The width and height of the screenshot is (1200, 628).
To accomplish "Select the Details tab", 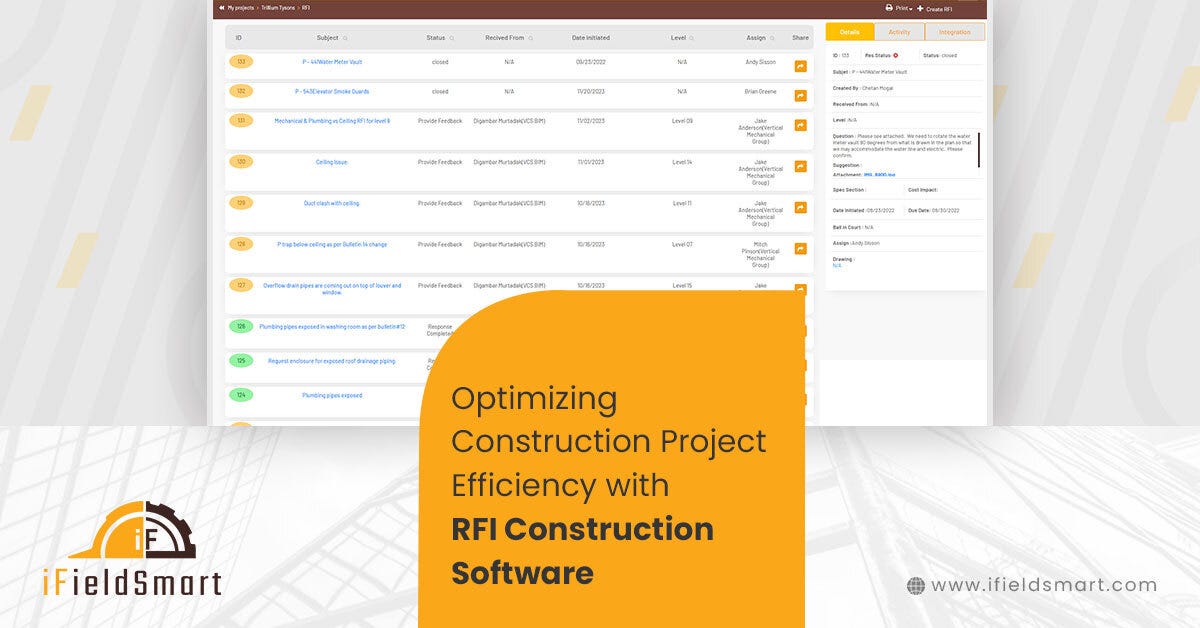I will click(x=848, y=31).
